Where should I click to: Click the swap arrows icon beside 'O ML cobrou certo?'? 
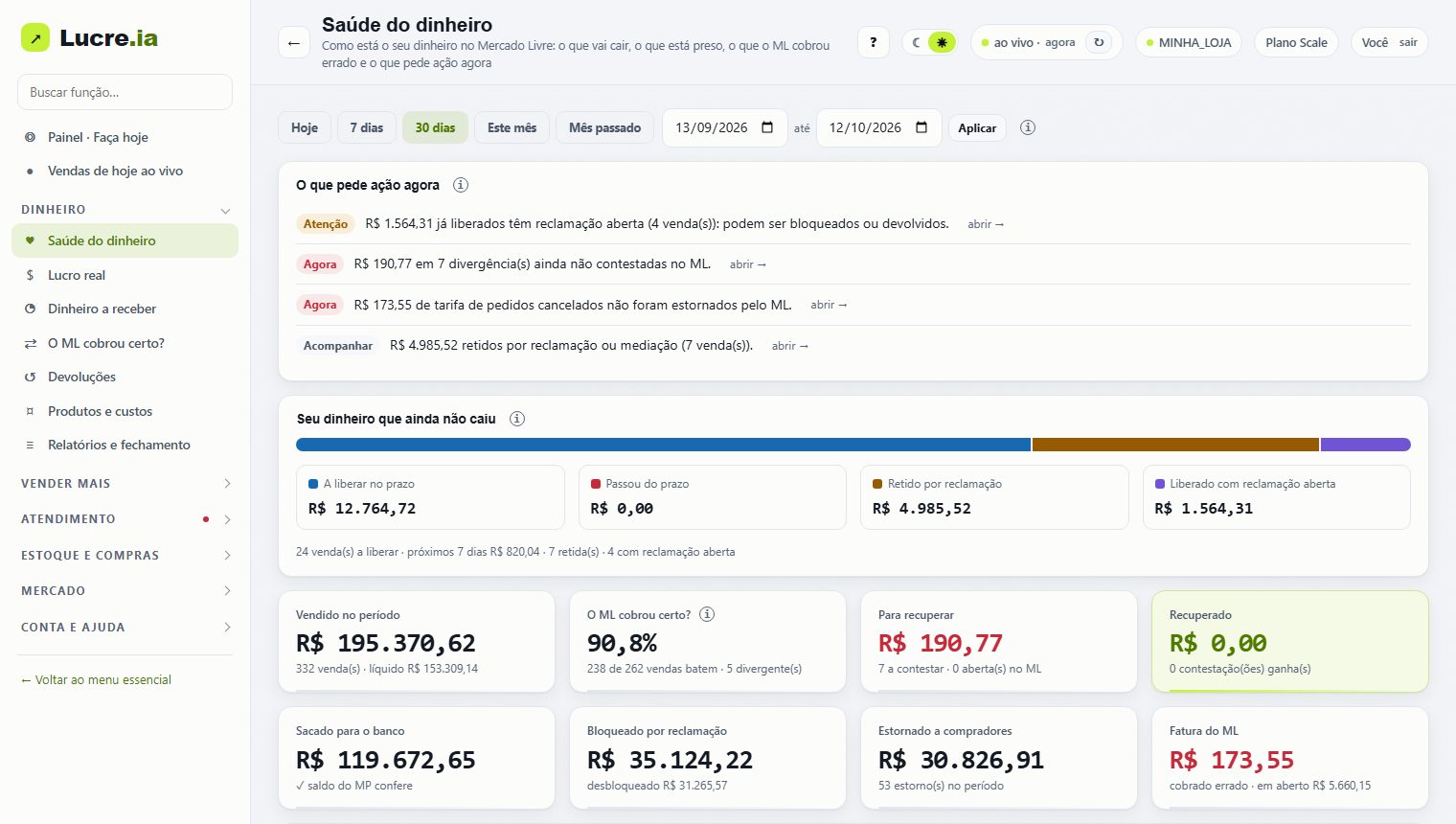tap(30, 343)
